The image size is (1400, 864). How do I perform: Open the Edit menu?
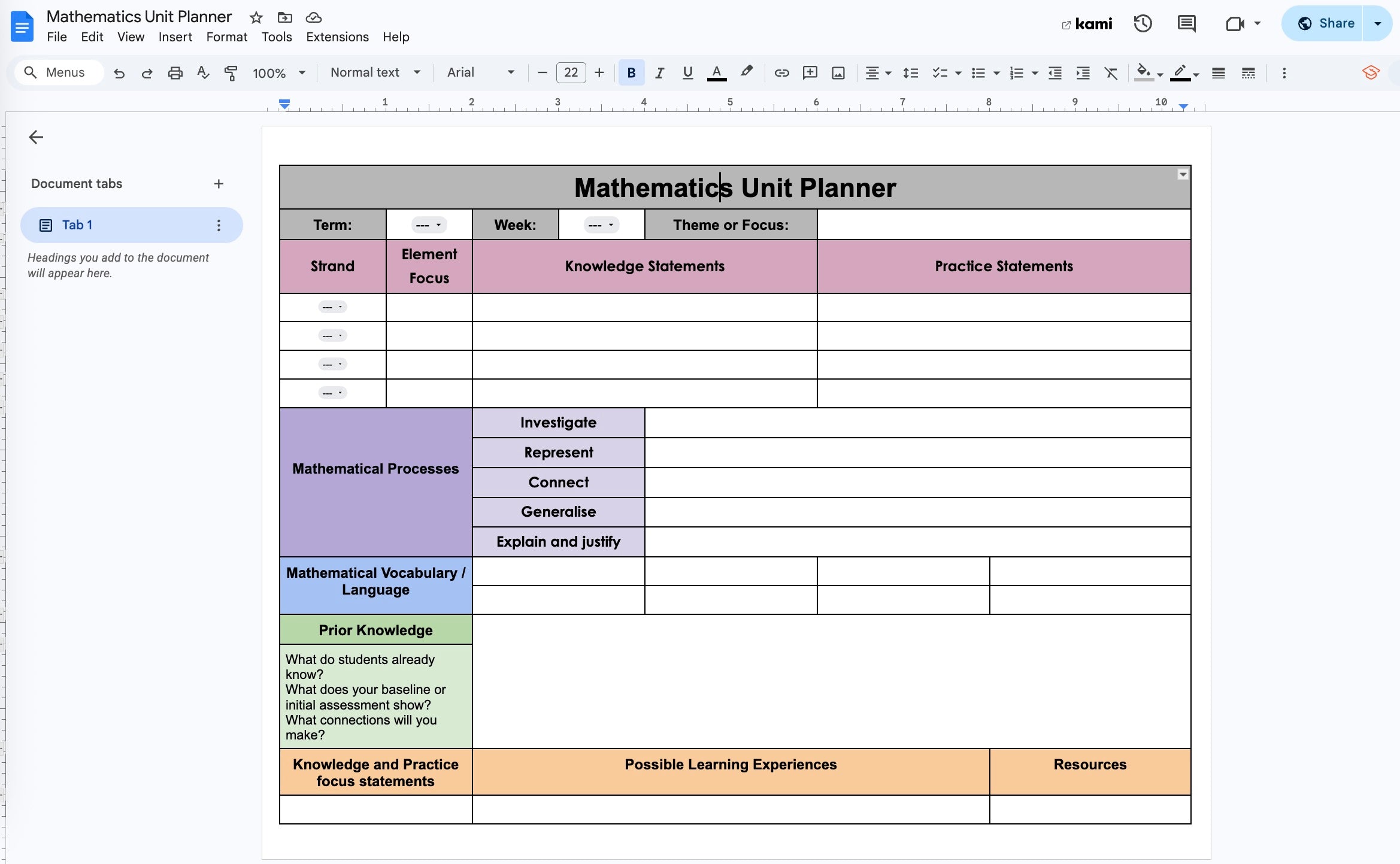[x=92, y=37]
